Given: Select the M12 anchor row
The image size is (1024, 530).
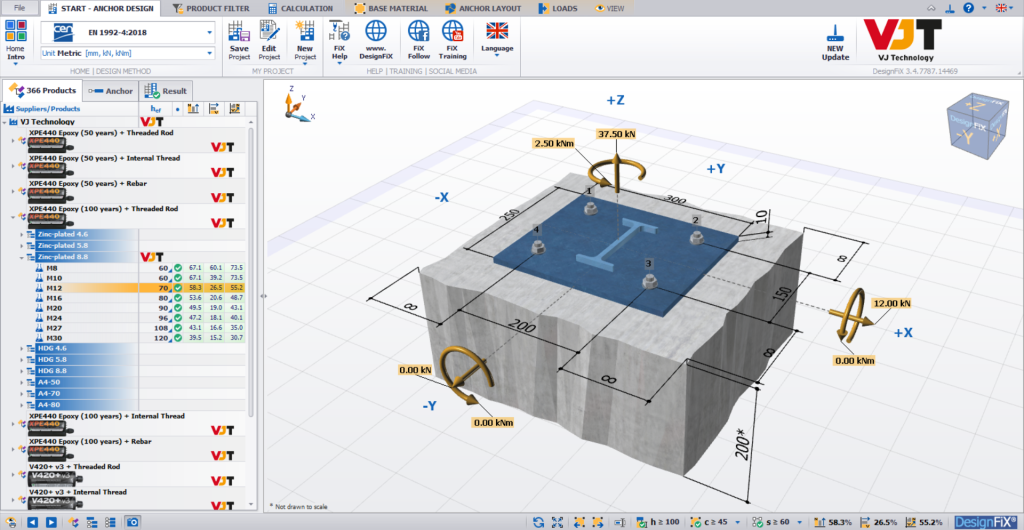Looking at the screenshot, I should (124, 287).
